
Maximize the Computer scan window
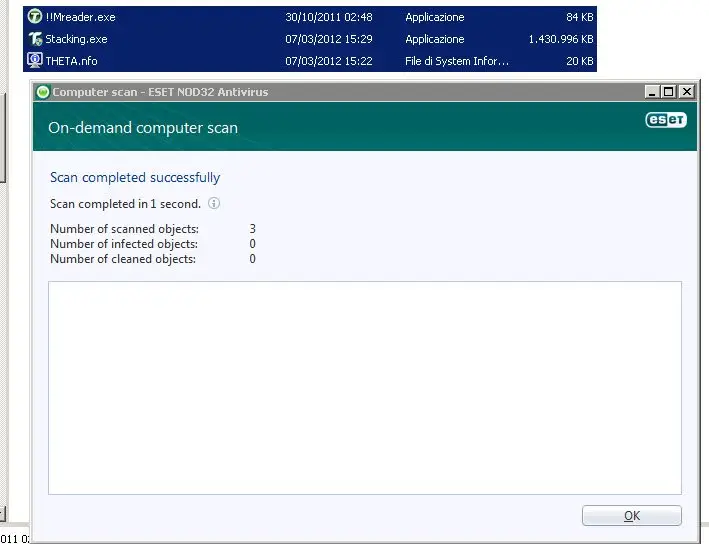(668, 92)
